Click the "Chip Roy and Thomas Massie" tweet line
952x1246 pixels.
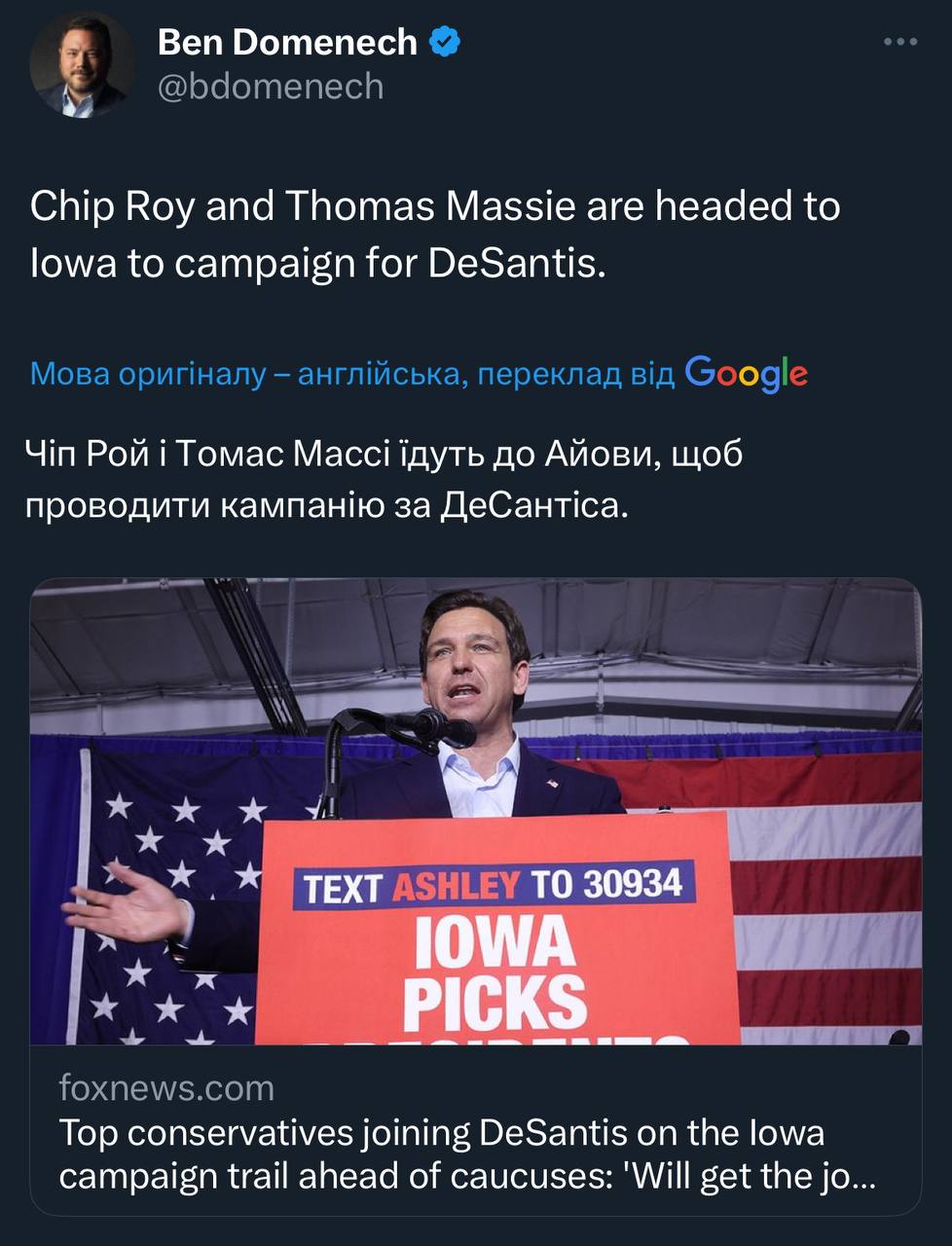coord(434,206)
